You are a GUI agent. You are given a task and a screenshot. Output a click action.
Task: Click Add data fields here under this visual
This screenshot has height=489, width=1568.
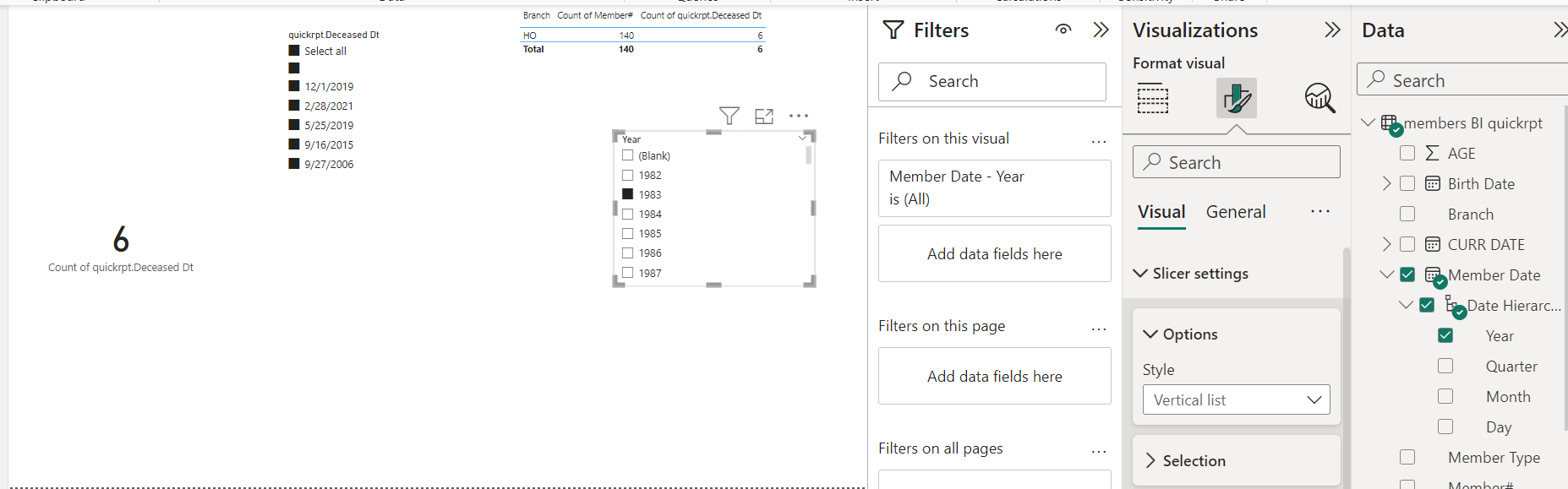tap(995, 253)
